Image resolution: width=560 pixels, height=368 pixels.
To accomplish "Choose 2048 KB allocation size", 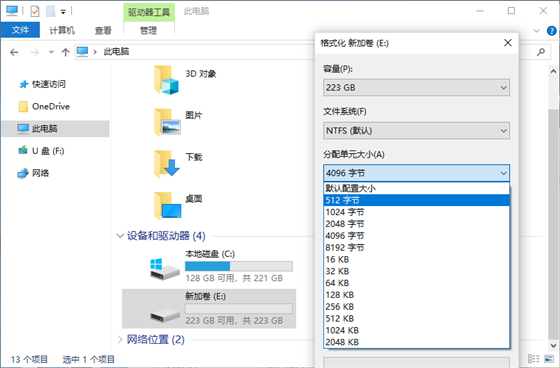I will [416, 342].
